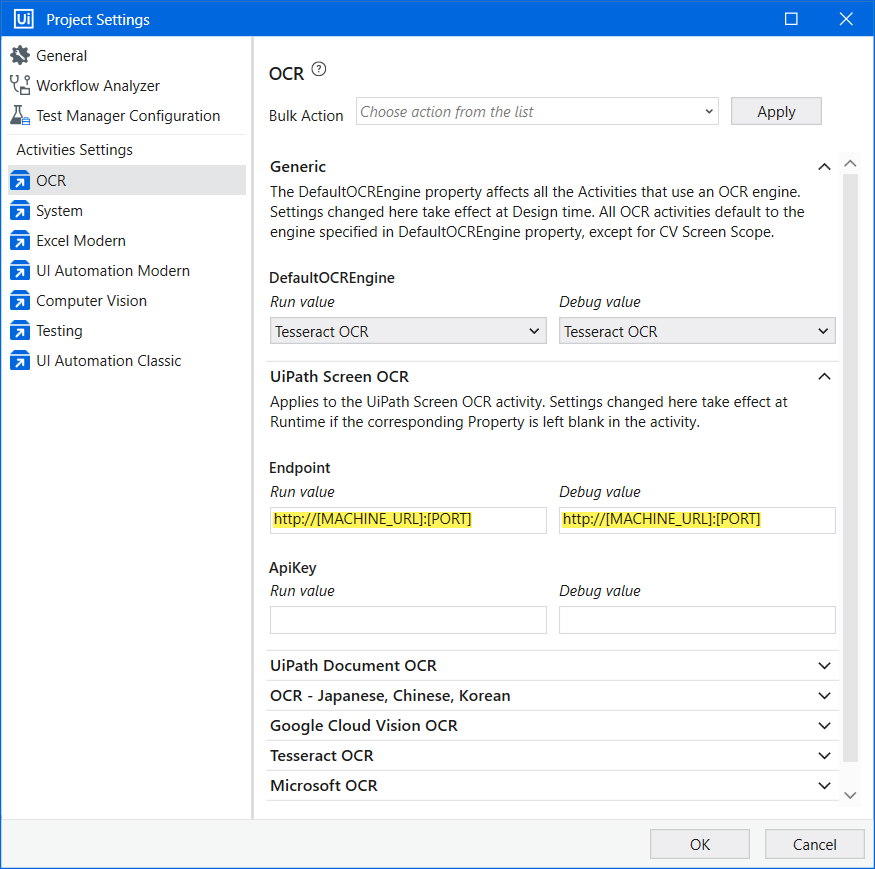Click the Computer Vision activities icon

[x=20, y=301]
